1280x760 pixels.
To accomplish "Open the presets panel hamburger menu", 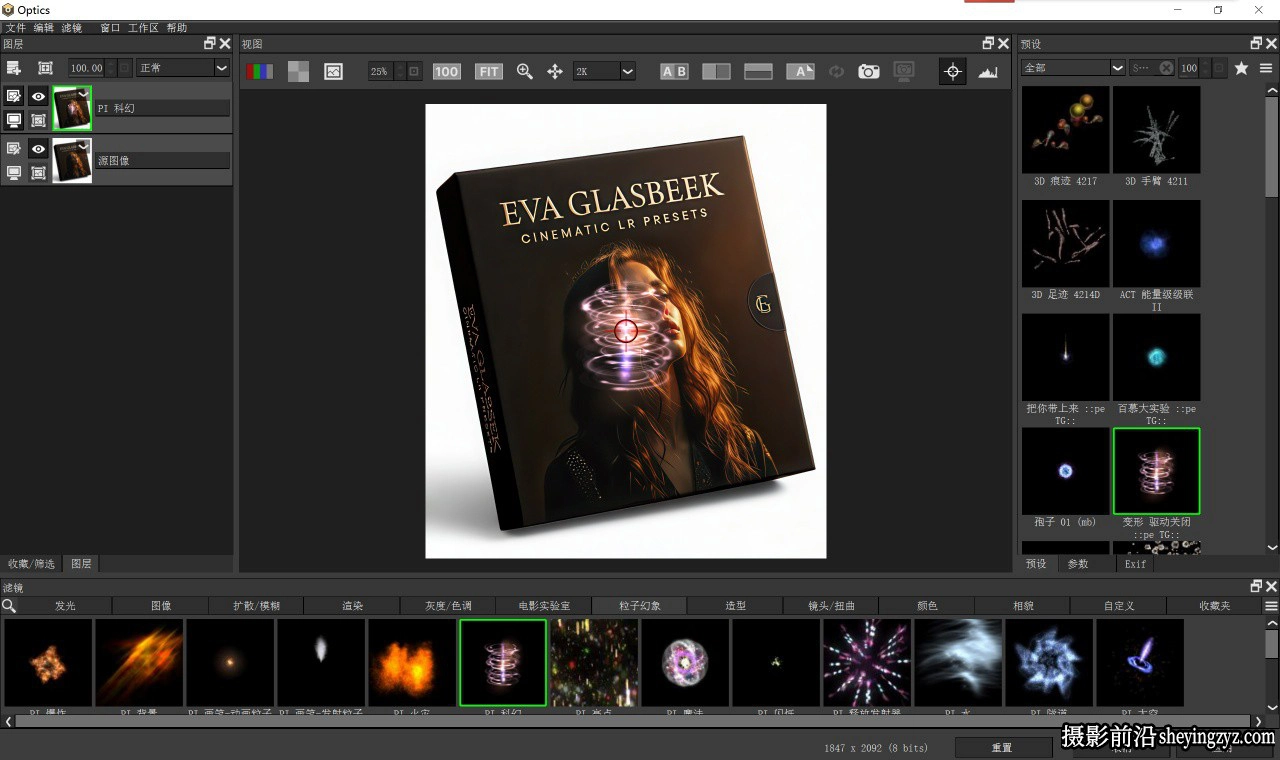I will click(1266, 68).
